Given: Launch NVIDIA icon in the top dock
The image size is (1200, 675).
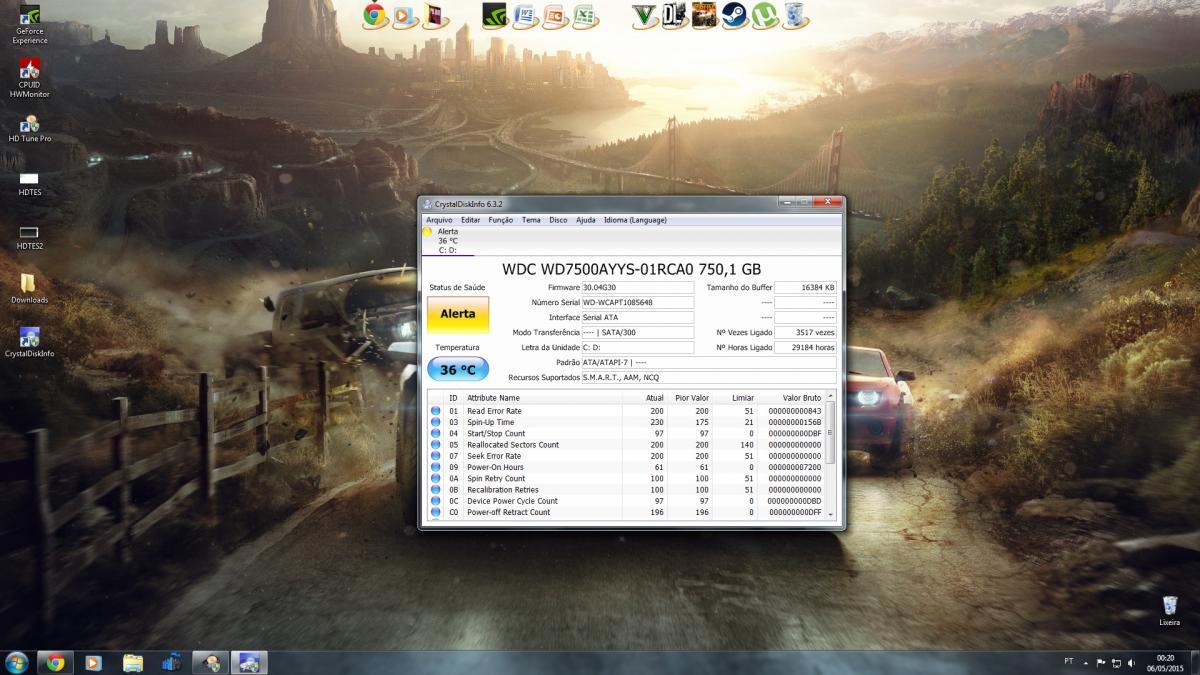Looking at the screenshot, I should (x=494, y=14).
